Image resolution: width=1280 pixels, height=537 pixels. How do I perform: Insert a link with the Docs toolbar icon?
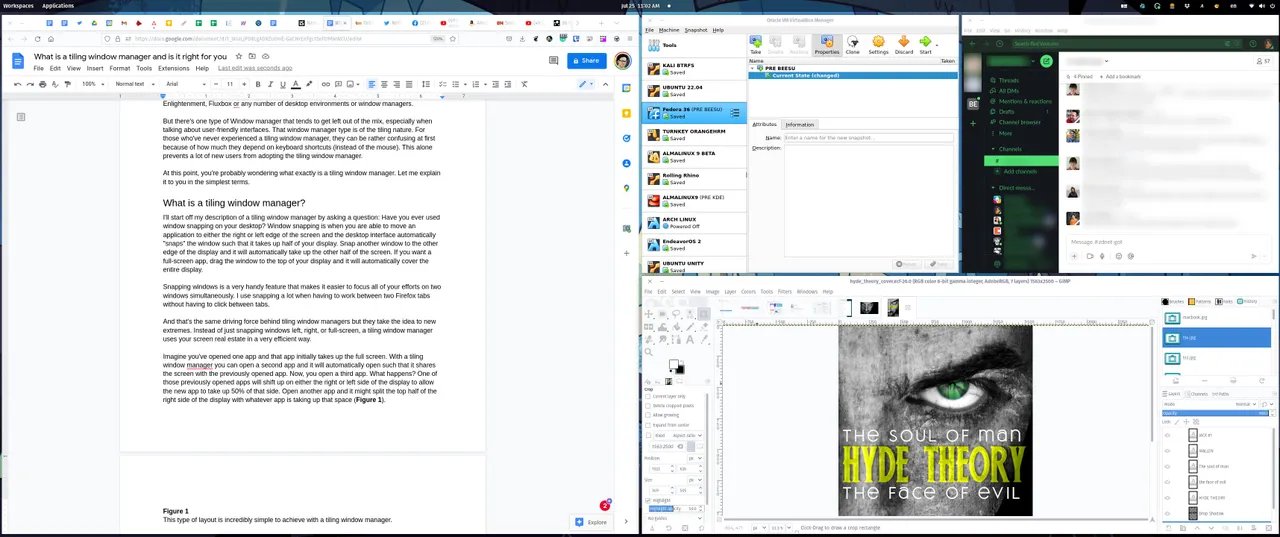click(326, 84)
